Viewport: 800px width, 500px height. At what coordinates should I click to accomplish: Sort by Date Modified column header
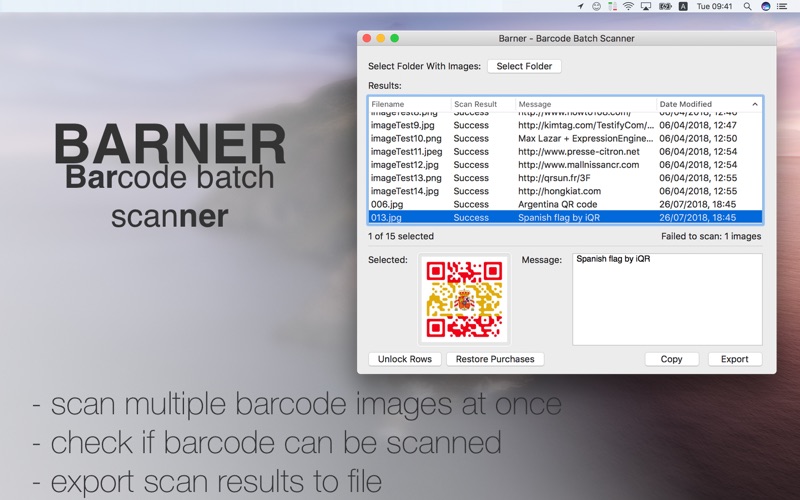[709, 104]
